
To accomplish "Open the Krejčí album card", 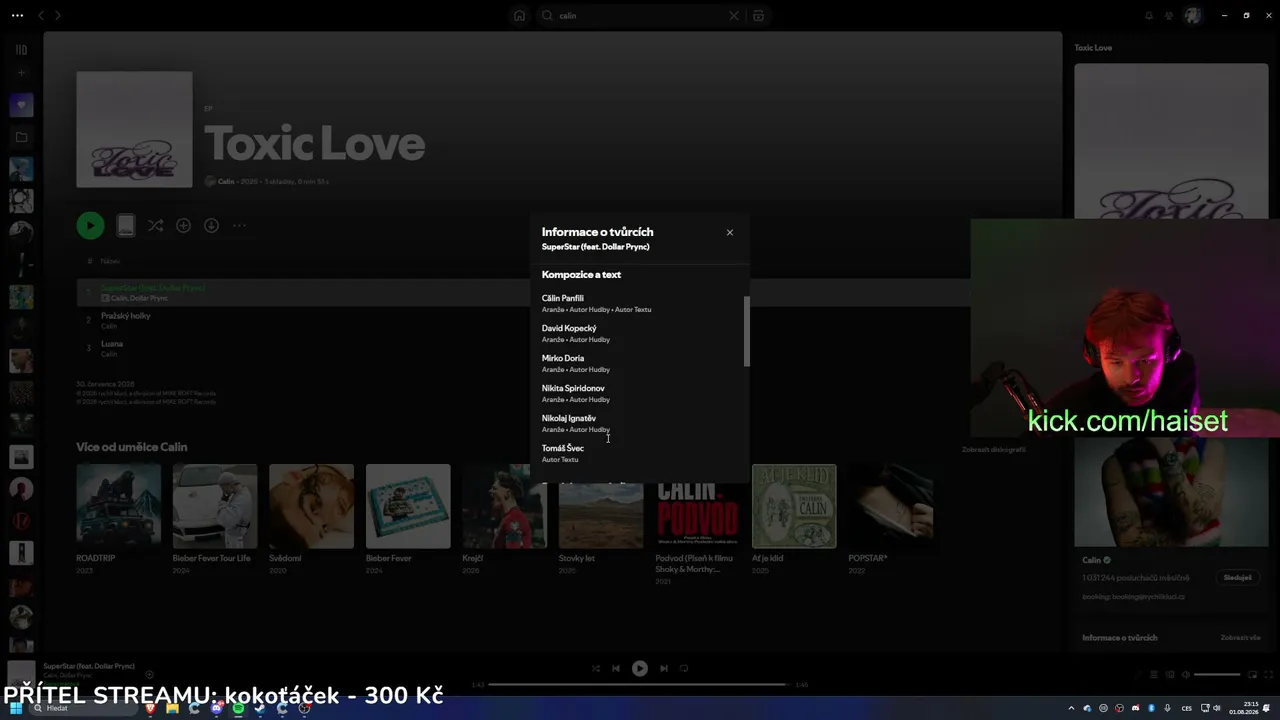I will 505,519.
